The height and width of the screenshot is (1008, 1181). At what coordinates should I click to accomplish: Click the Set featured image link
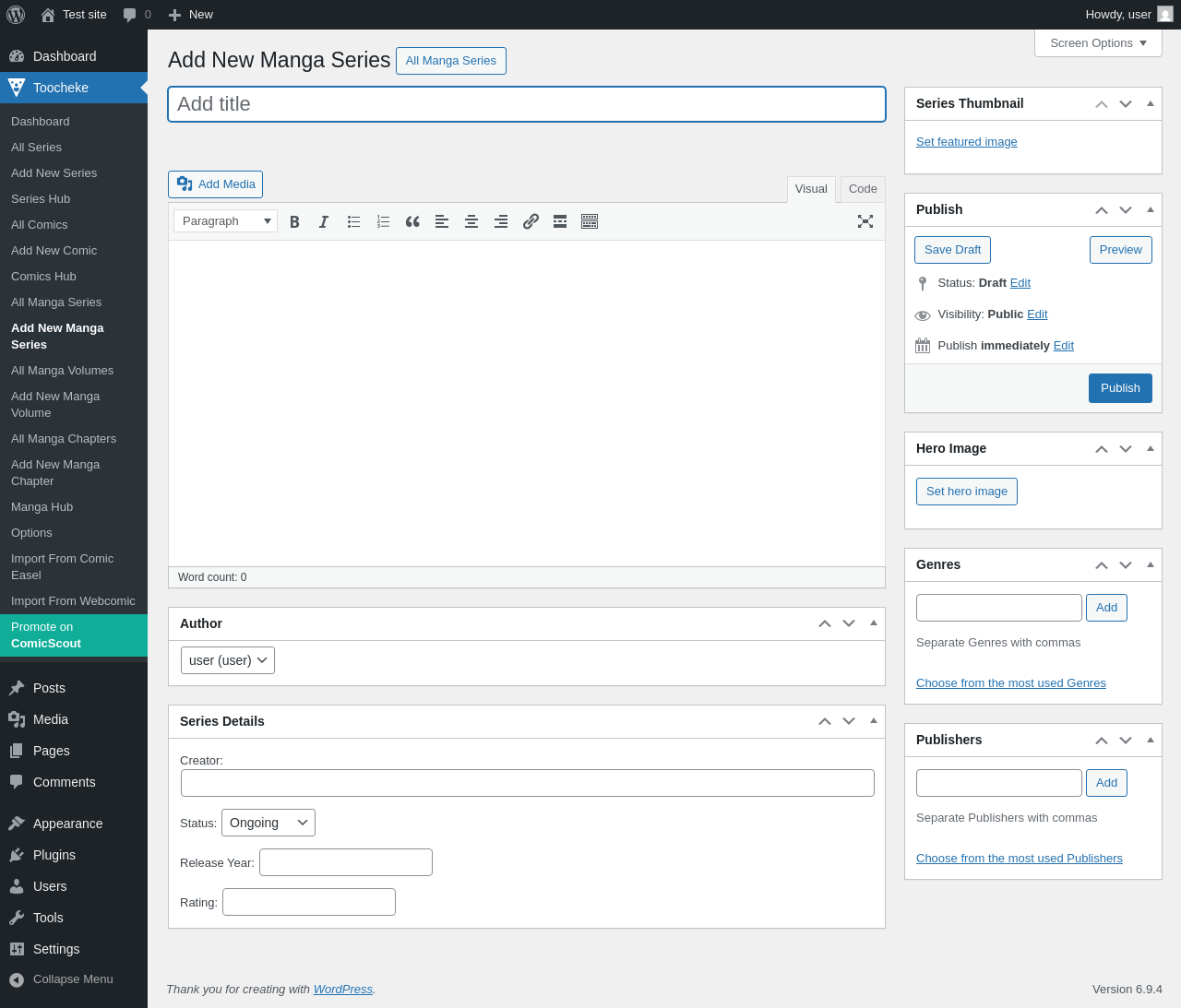click(967, 142)
